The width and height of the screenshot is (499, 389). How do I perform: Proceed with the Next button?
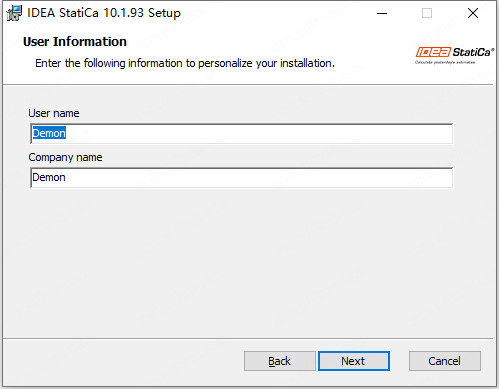[x=354, y=361]
